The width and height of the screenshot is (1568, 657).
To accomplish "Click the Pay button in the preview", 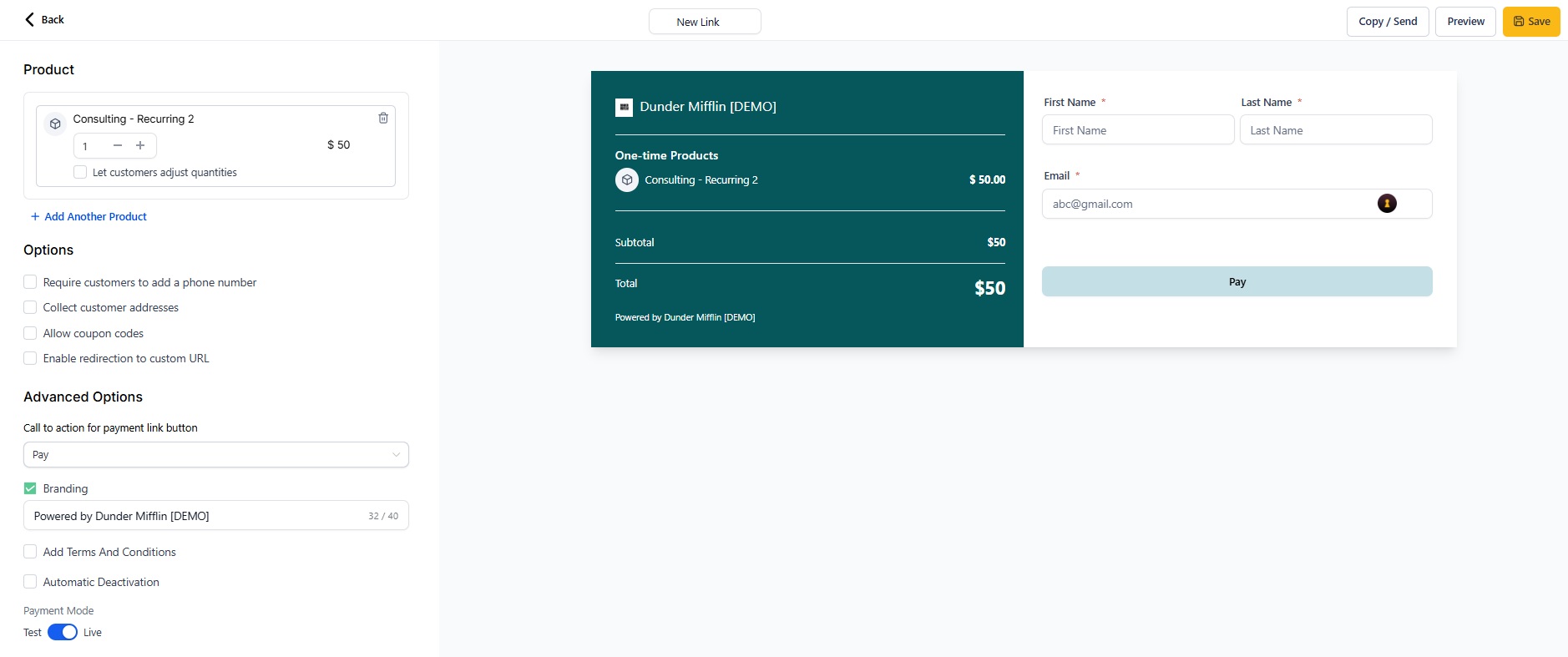I will [1237, 281].
